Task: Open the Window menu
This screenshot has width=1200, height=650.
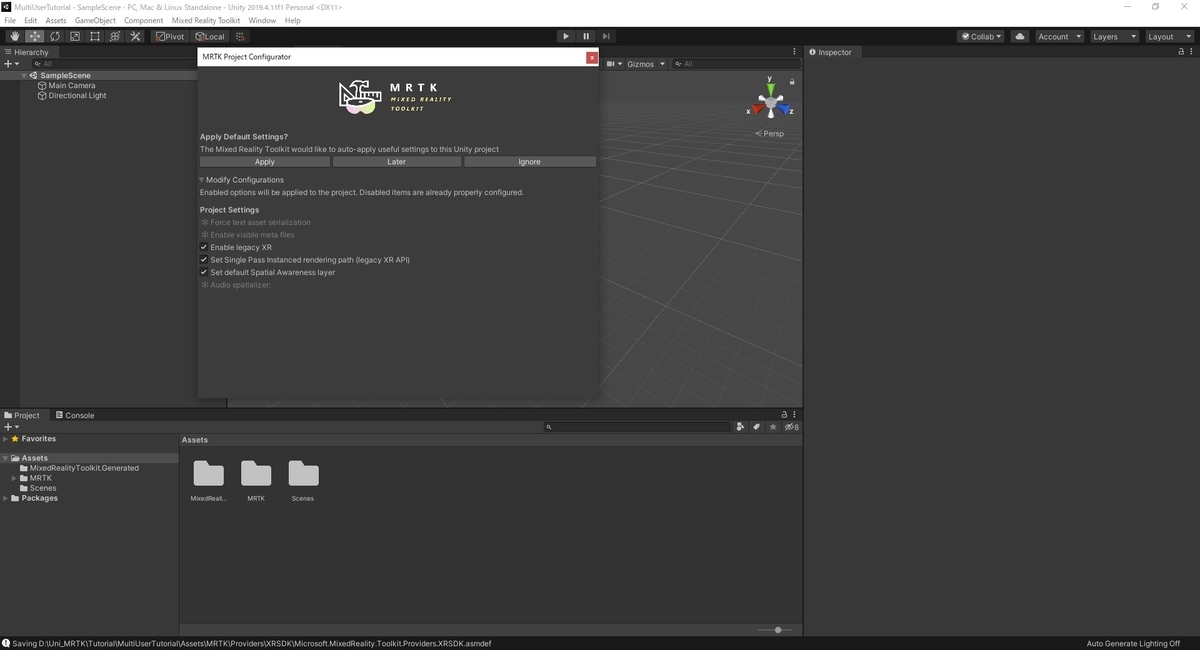Action: [x=262, y=20]
